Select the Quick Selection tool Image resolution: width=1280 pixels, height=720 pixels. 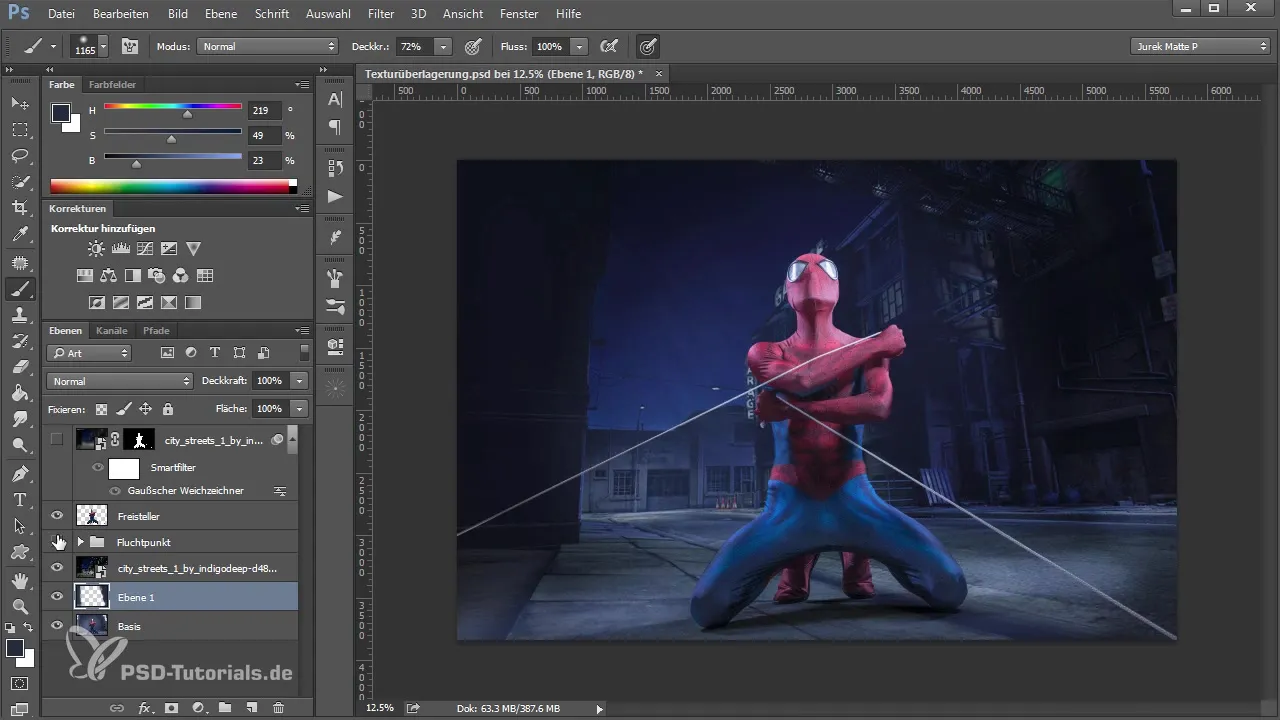click(20, 182)
